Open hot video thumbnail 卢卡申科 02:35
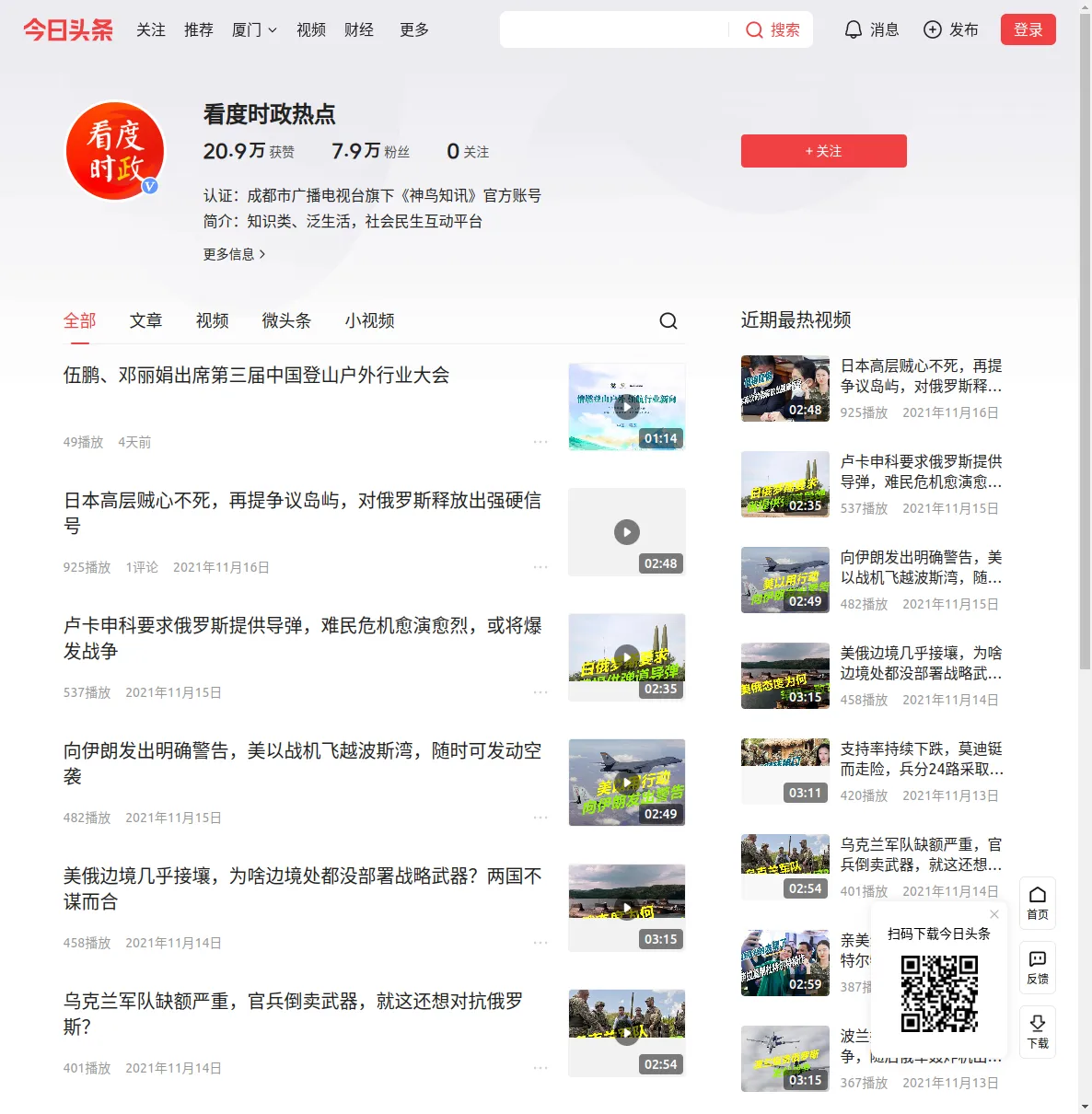 (785, 484)
